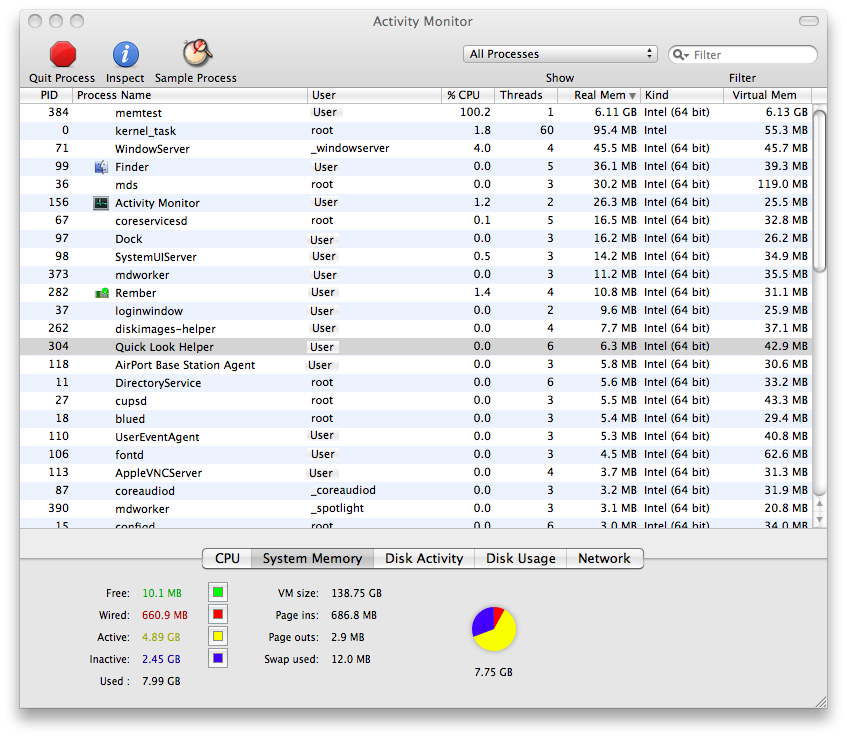Viewport: 847px width, 738px height.
Task: Click the blue Inactive memory swatch
Action: [218, 658]
